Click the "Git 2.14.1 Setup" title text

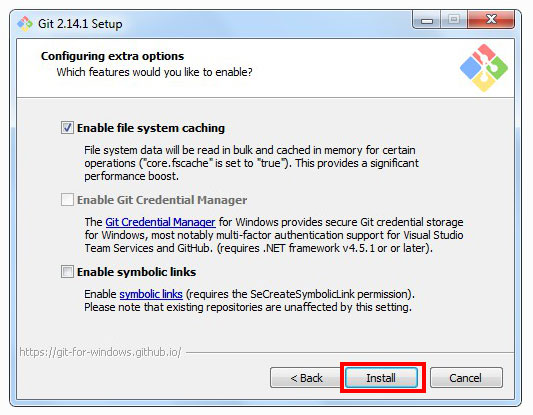click(80, 24)
